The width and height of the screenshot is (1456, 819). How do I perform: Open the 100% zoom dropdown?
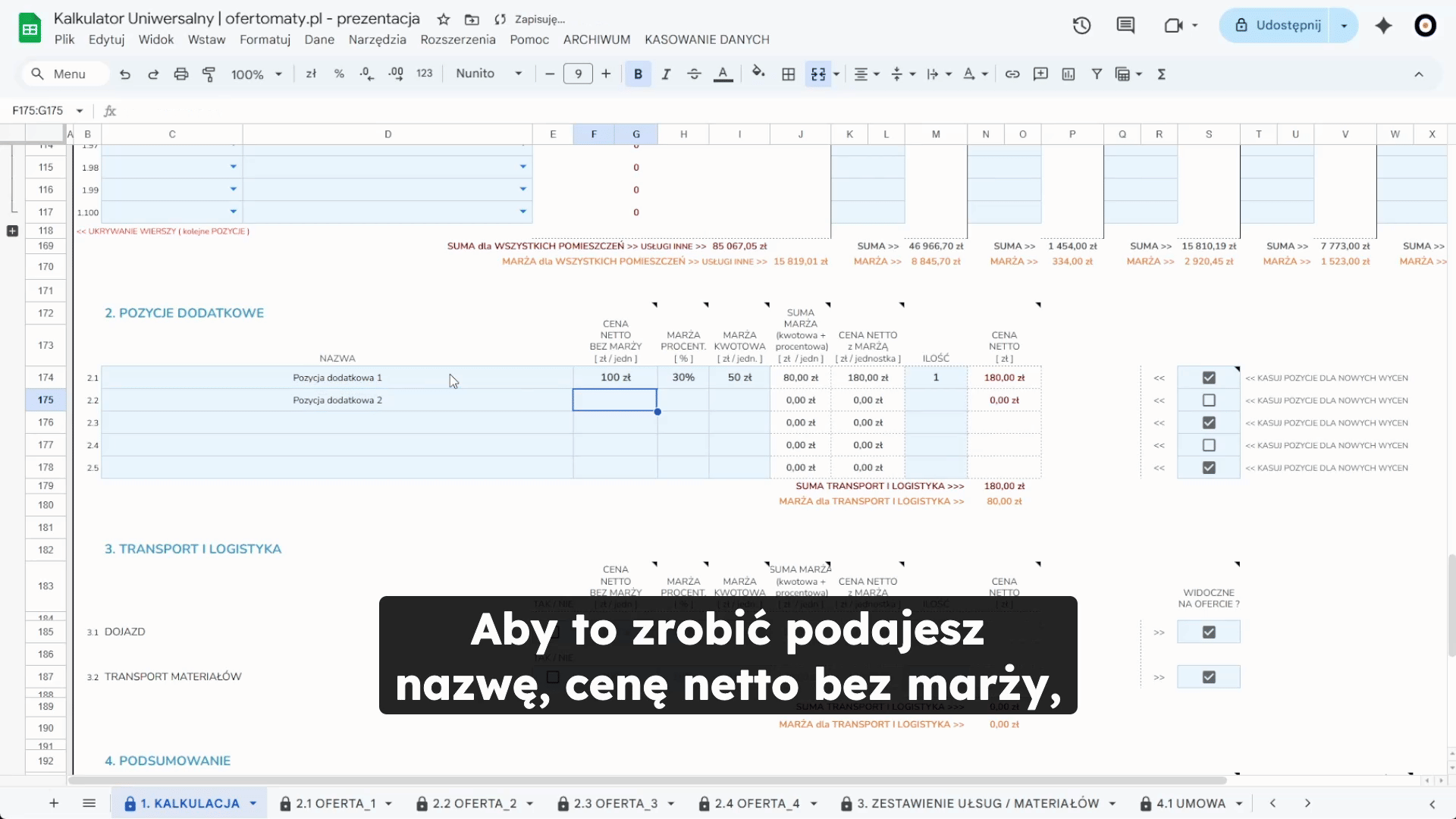(256, 74)
